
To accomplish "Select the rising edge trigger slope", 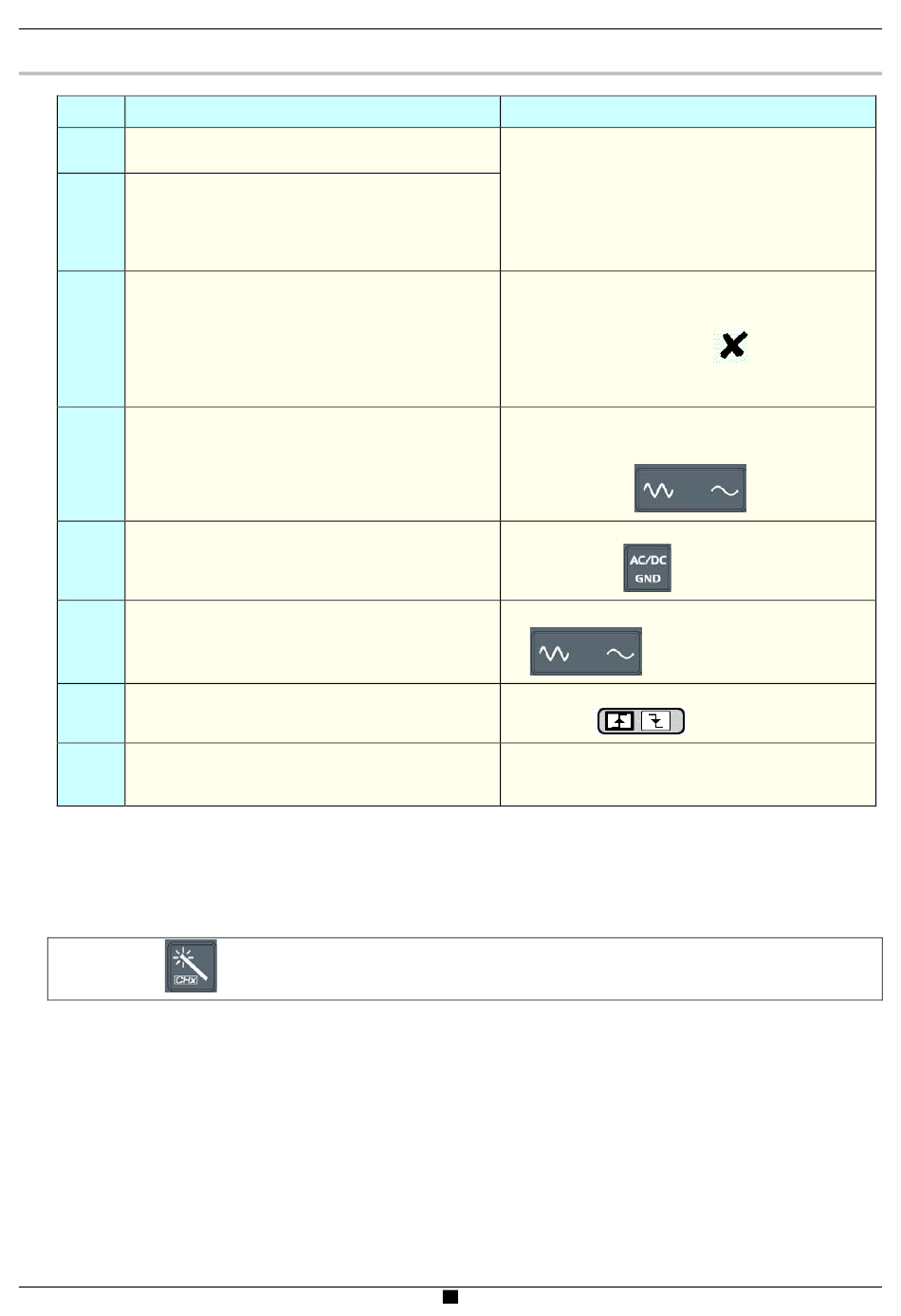I will tap(619, 721).
